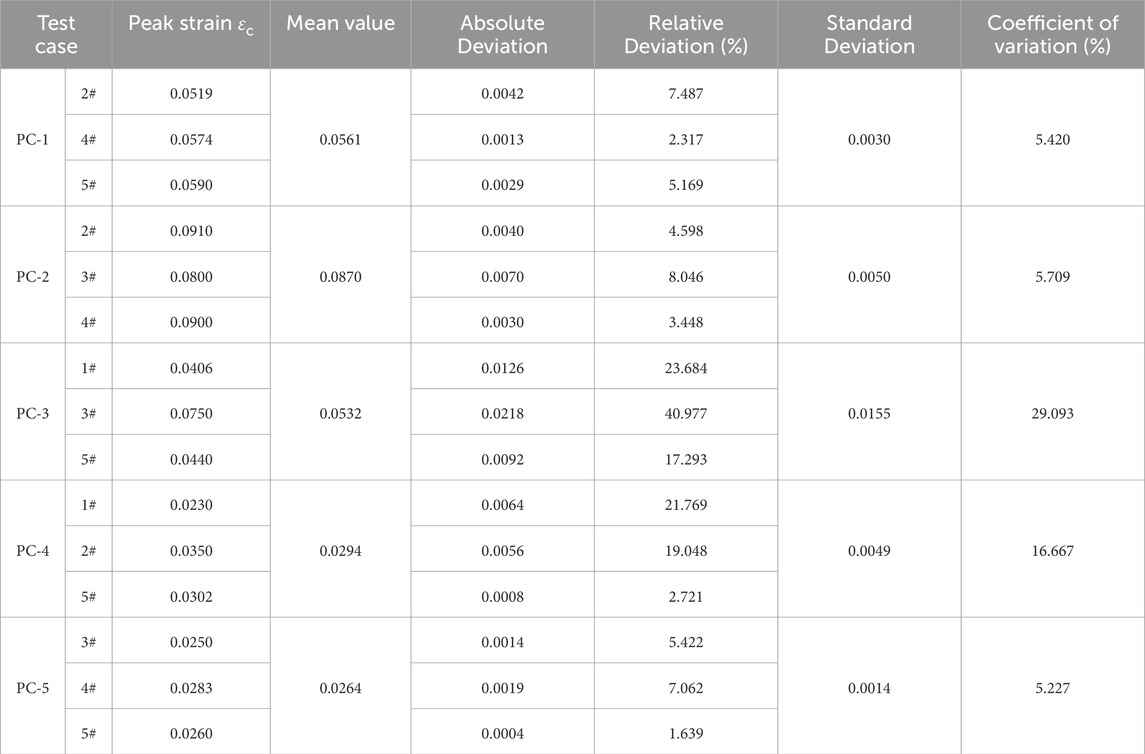
Task: Click peak strain value 0.0406
Action: [191, 368]
